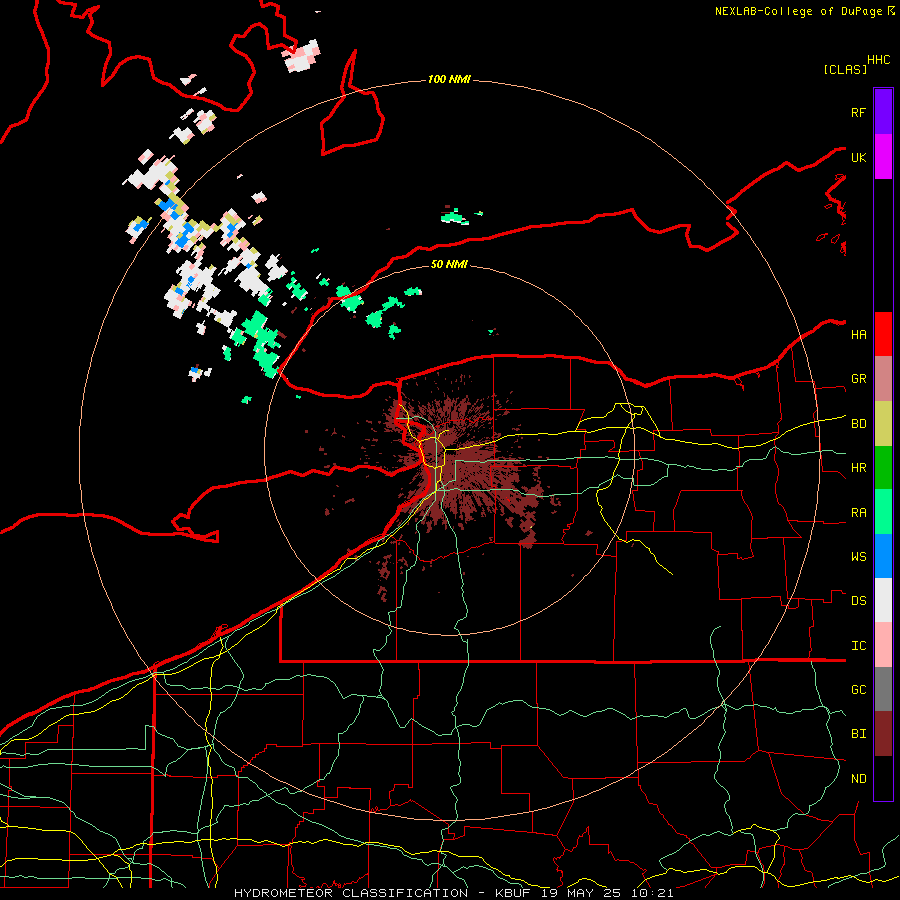
Task: Select the BD yellow legend block
Action: 883,423
